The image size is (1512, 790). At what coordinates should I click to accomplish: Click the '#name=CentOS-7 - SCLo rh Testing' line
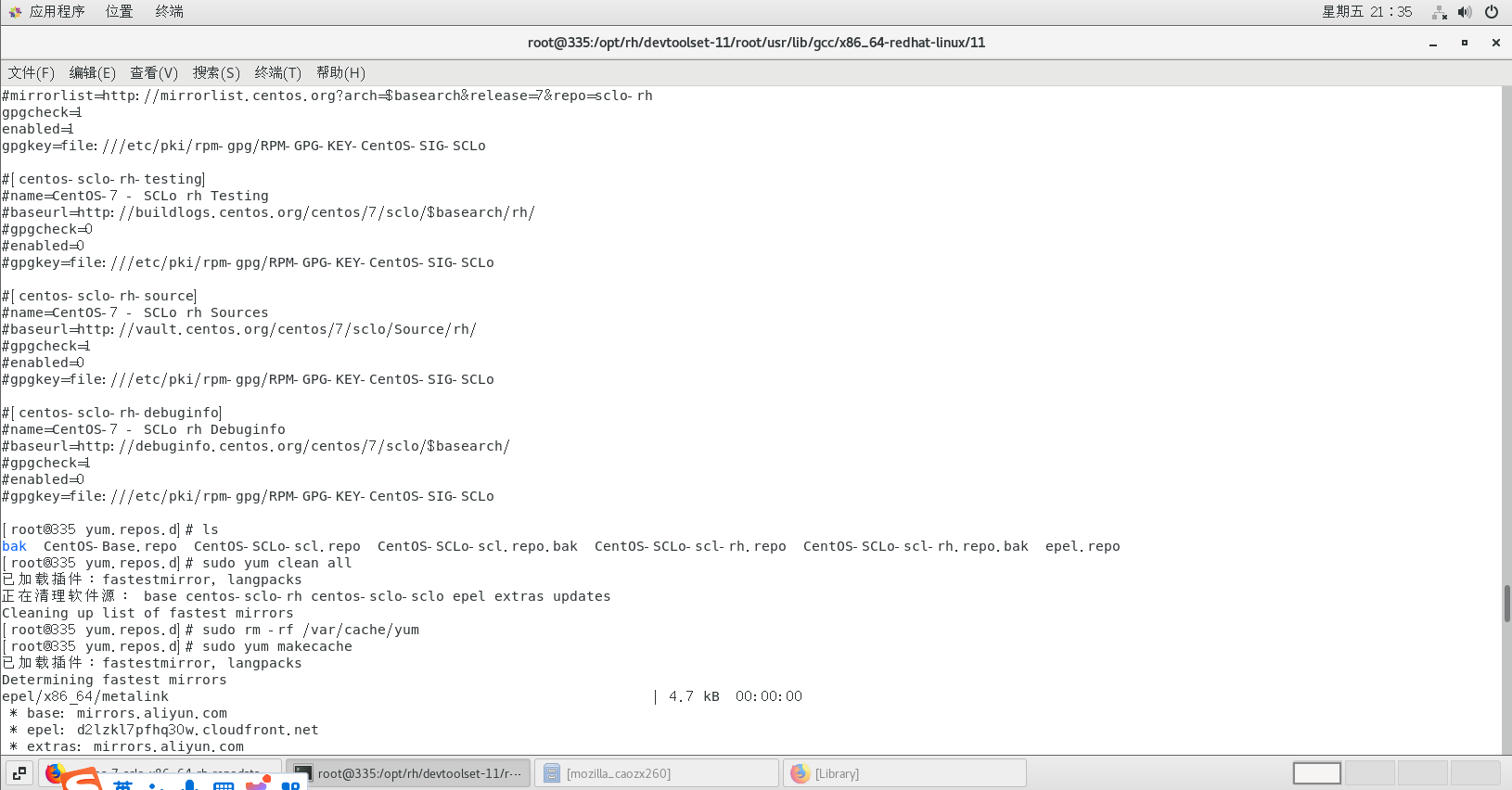coord(135,196)
